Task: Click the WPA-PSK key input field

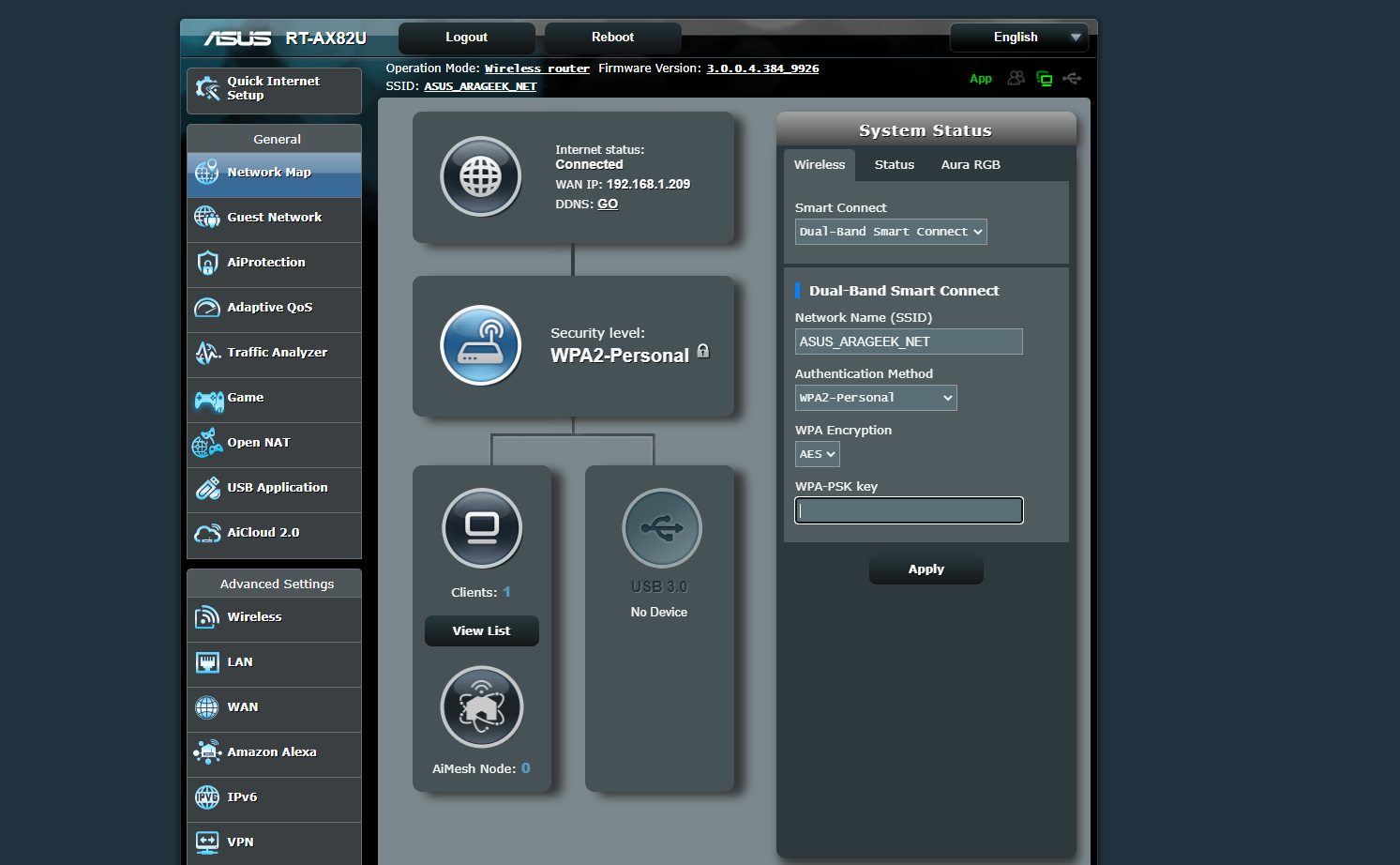Action: (909, 510)
